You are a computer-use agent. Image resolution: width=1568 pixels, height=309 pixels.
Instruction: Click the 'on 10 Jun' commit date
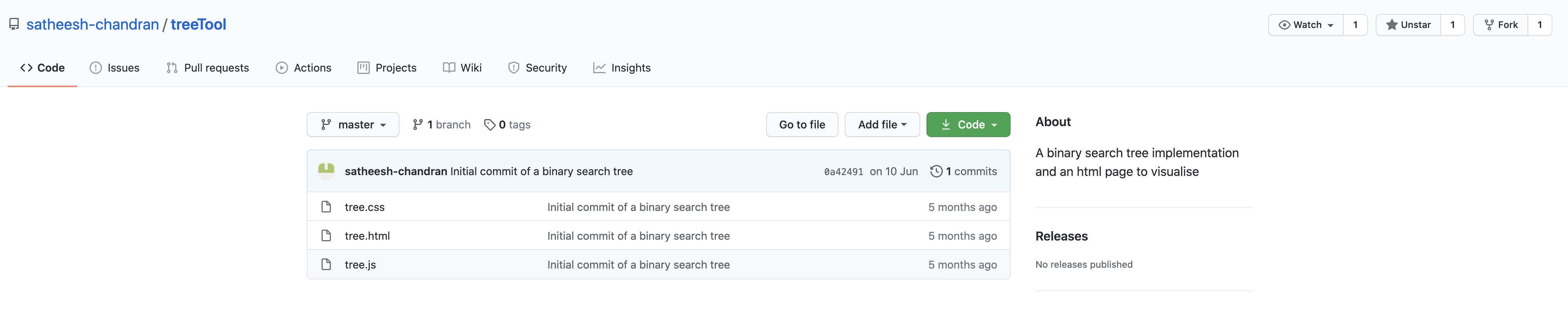893,172
